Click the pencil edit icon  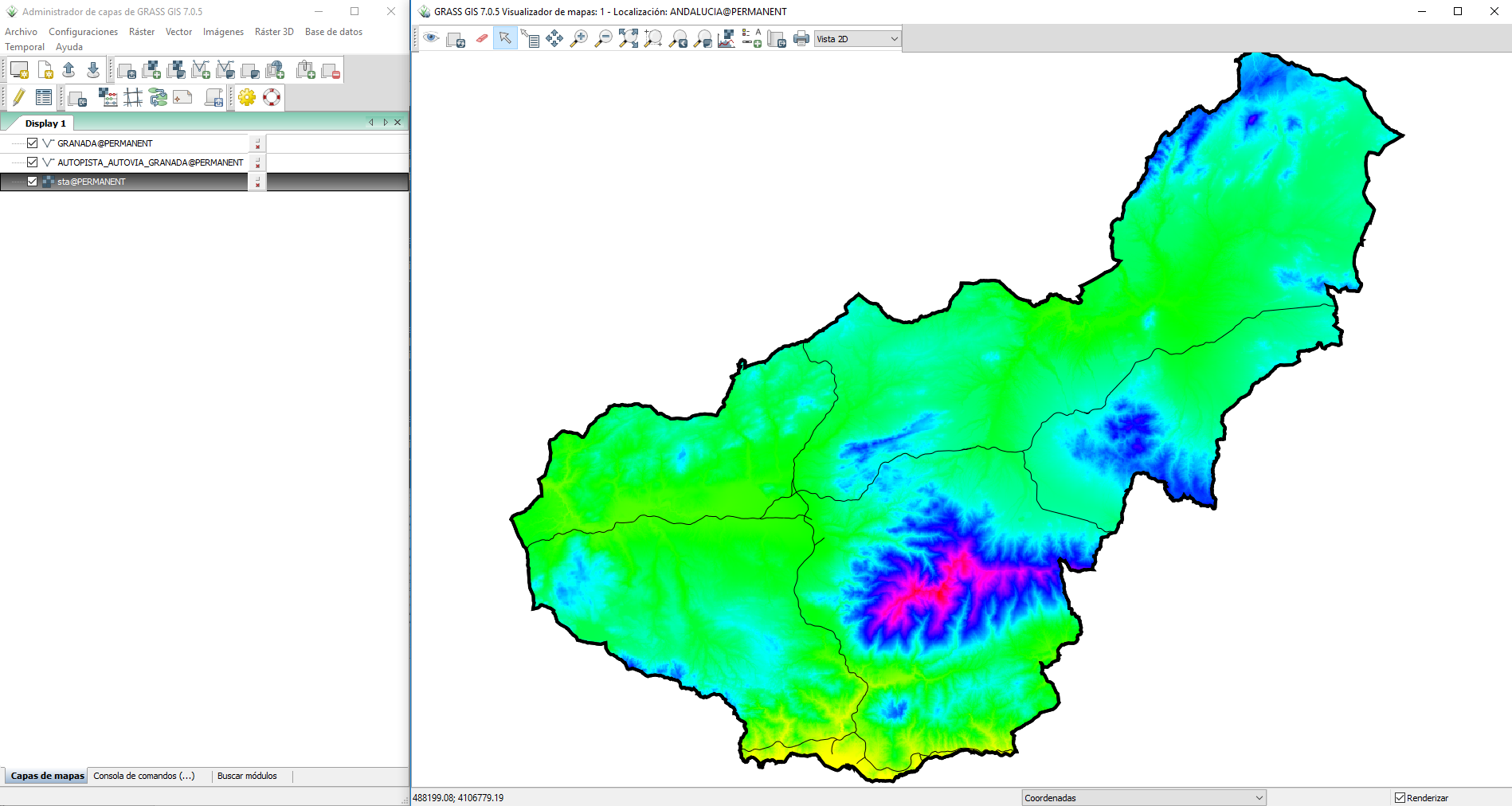pyautogui.click(x=19, y=97)
